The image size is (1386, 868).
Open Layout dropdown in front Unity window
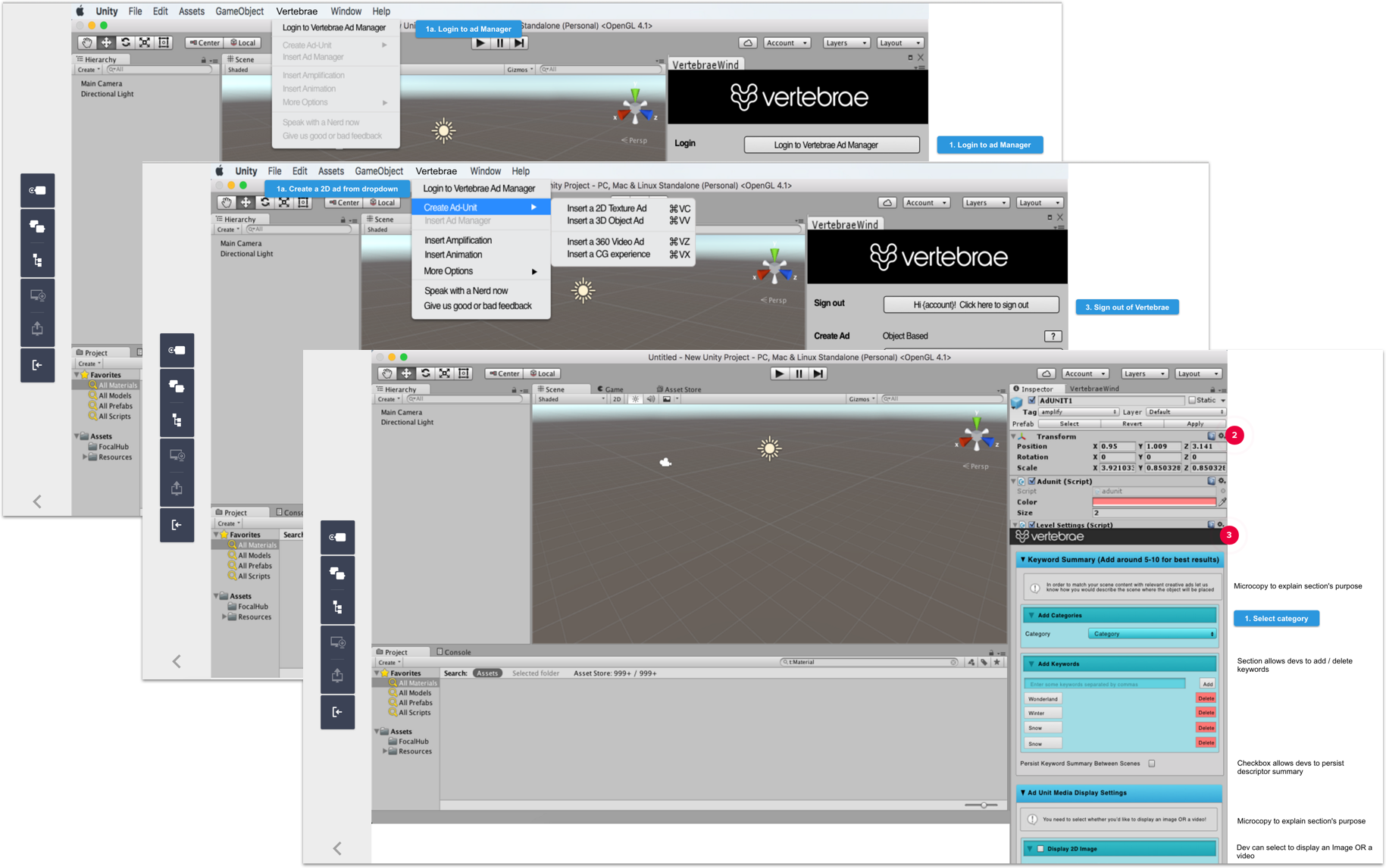click(x=1199, y=373)
